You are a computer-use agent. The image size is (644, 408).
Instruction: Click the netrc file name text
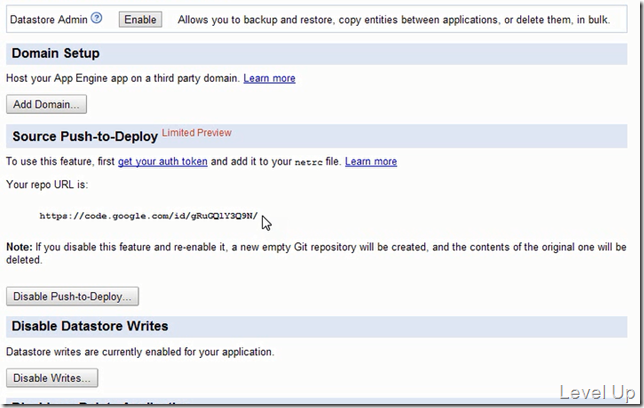[x=308, y=162]
